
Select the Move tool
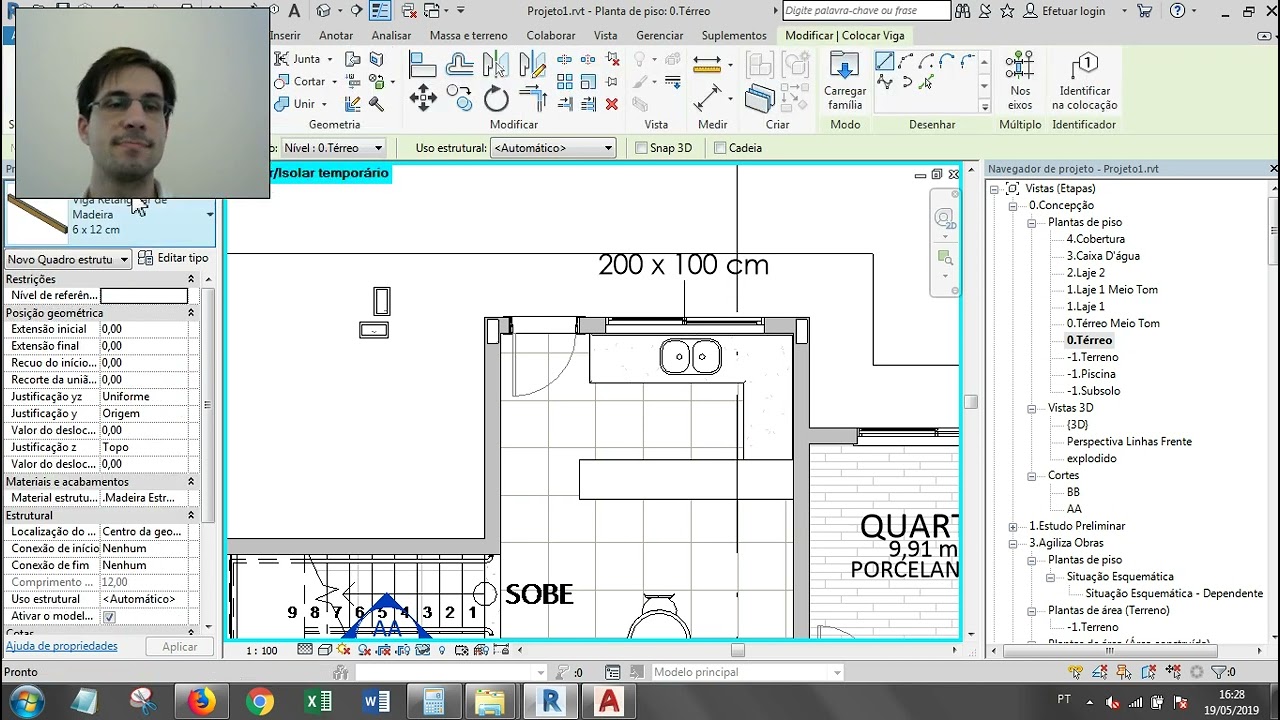[x=423, y=98]
